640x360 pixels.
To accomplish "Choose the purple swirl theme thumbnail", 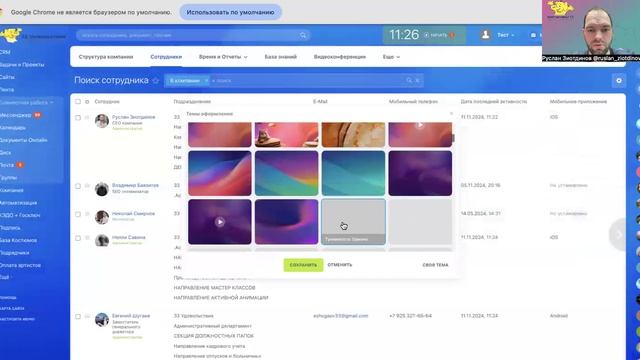I will 287,222.
